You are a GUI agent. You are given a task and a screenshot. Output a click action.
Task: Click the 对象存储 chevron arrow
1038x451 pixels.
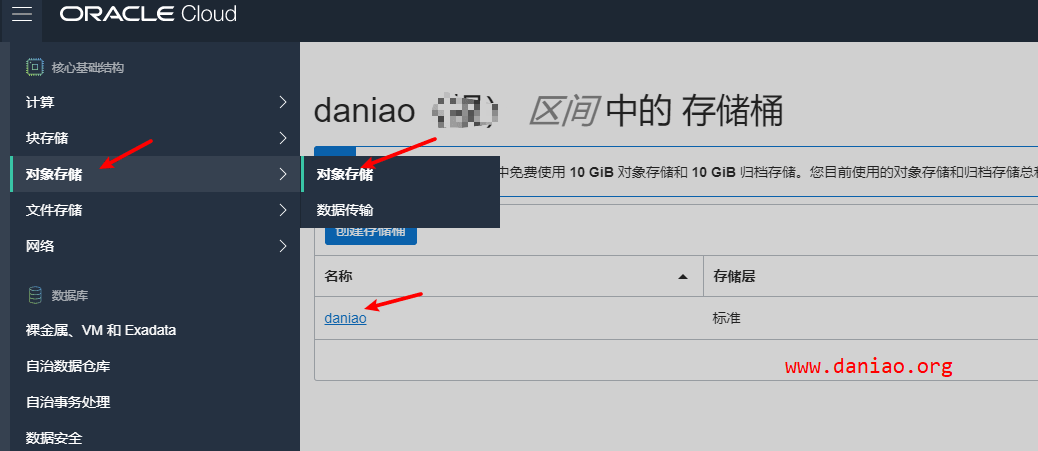coord(283,174)
